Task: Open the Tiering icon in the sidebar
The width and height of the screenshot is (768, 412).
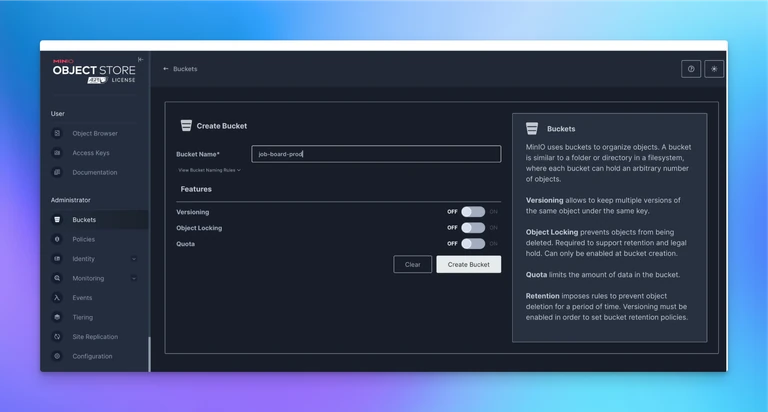Action: [x=57, y=317]
